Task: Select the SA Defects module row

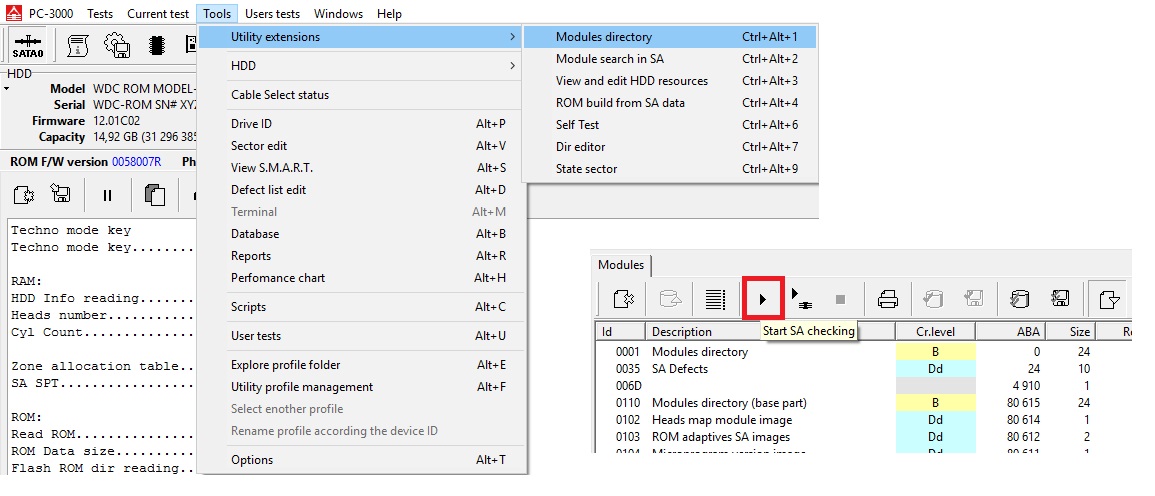Action: pyautogui.click(x=863, y=368)
